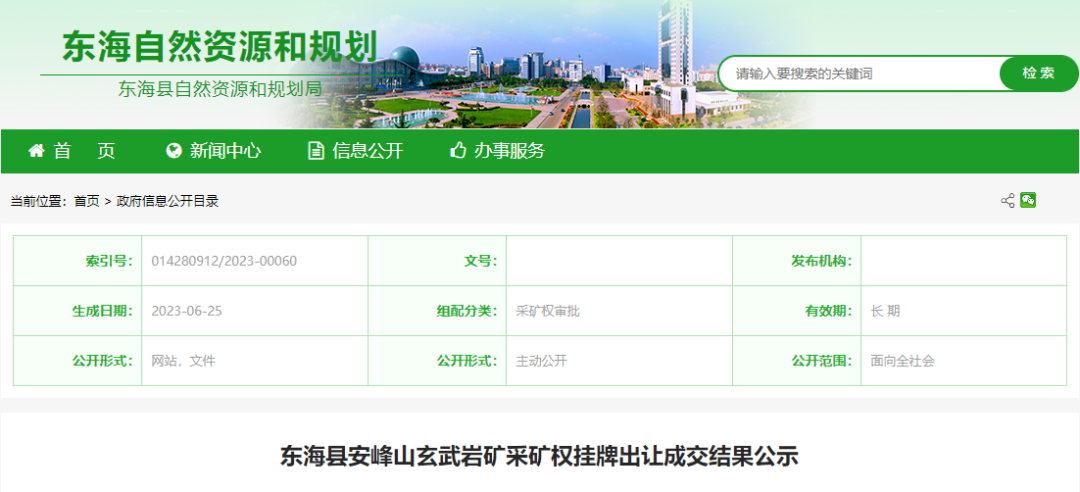Image resolution: width=1080 pixels, height=492 pixels.
Task: Share via the green WeChat icon
Action: click(x=1028, y=200)
